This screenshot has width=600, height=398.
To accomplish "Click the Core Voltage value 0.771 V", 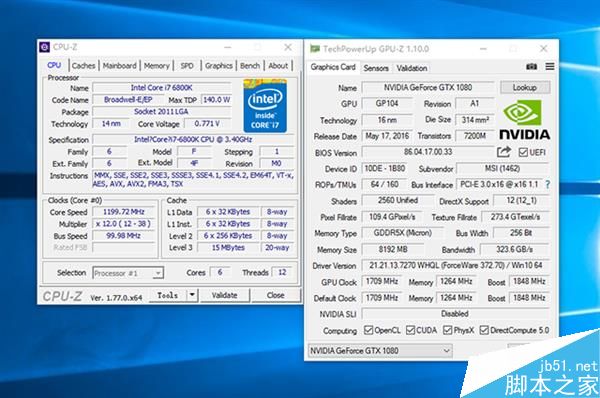I will (207, 123).
